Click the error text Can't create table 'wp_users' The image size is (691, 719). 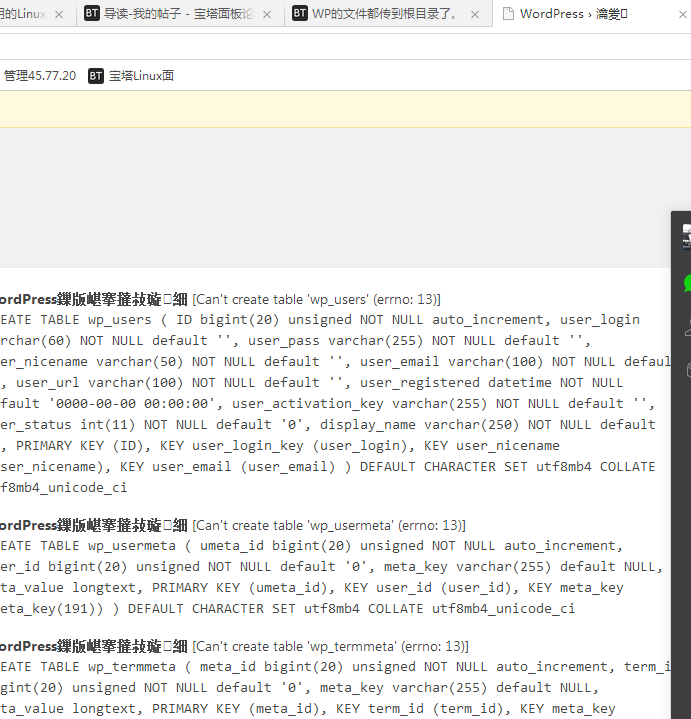[316, 300]
